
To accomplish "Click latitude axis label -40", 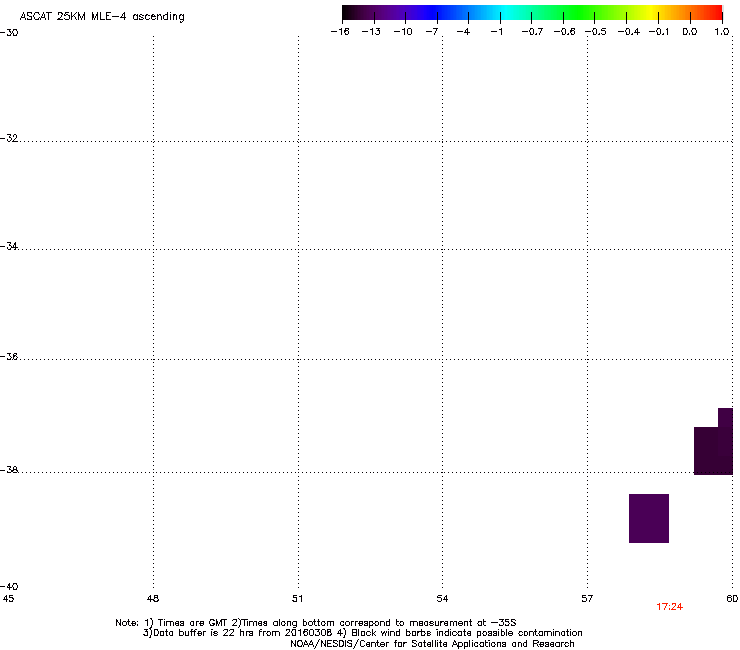I will pos(9,587).
